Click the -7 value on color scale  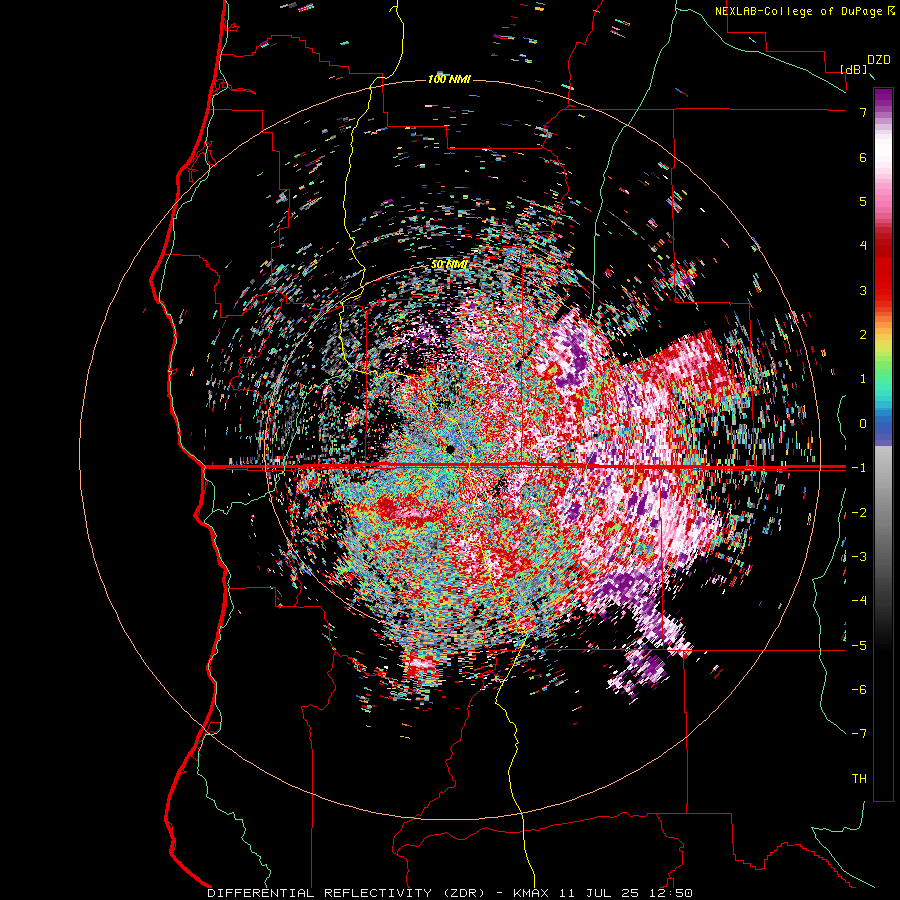[x=858, y=734]
